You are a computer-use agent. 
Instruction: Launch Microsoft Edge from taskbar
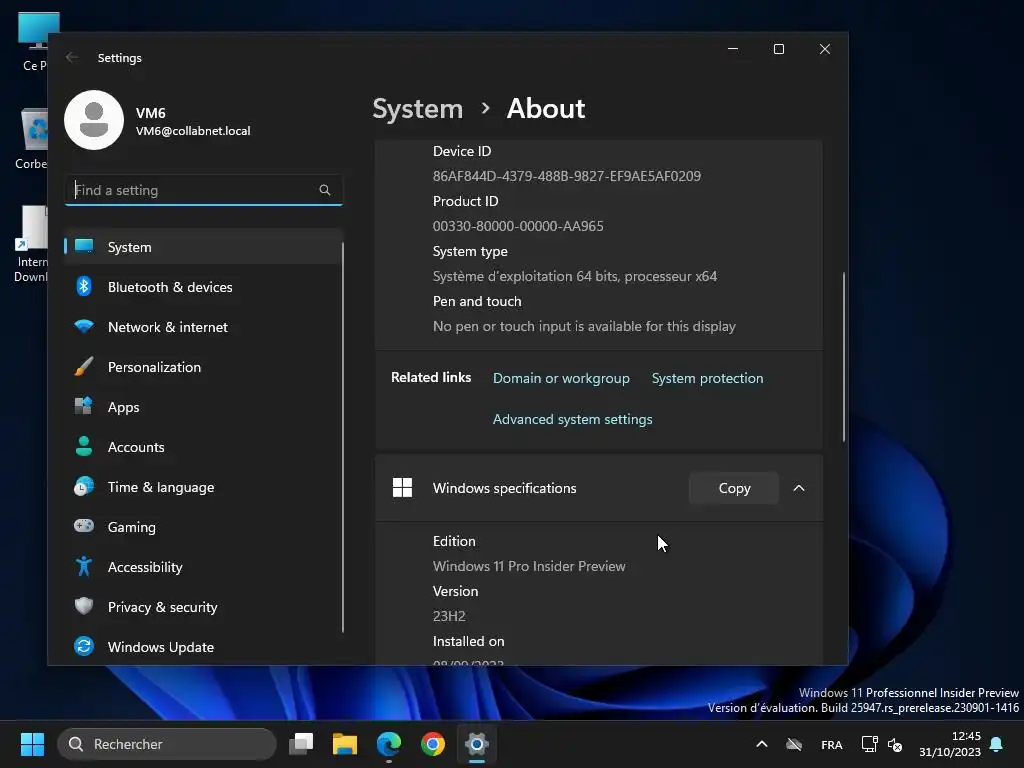tap(389, 744)
